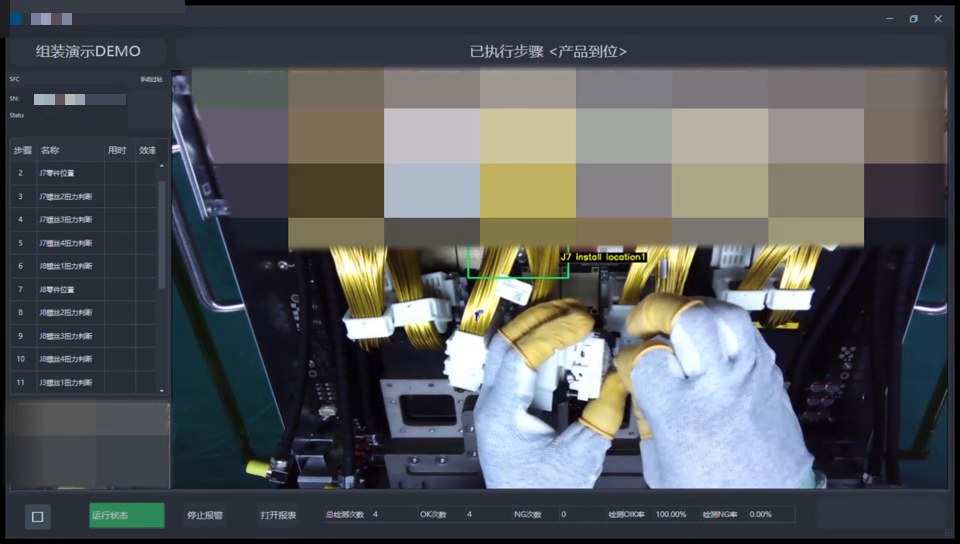Image resolution: width=960 pixels, height=544 pixels.
Task: Click the J7 install location1 label in video
Action: [603, 257]
